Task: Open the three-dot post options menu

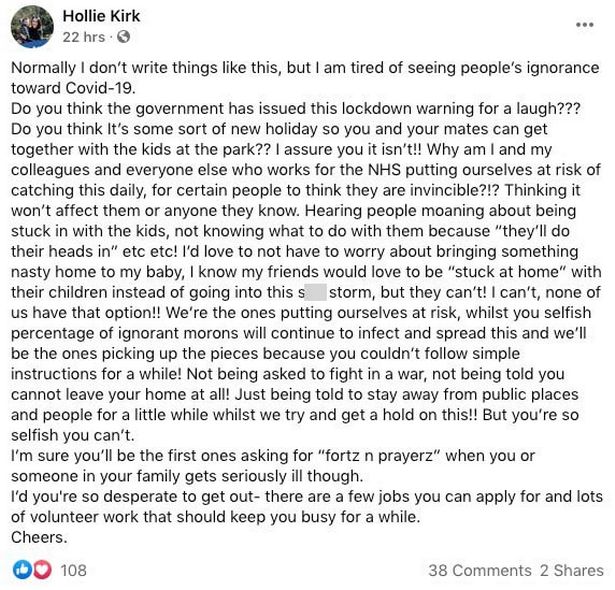Action: 585,24
